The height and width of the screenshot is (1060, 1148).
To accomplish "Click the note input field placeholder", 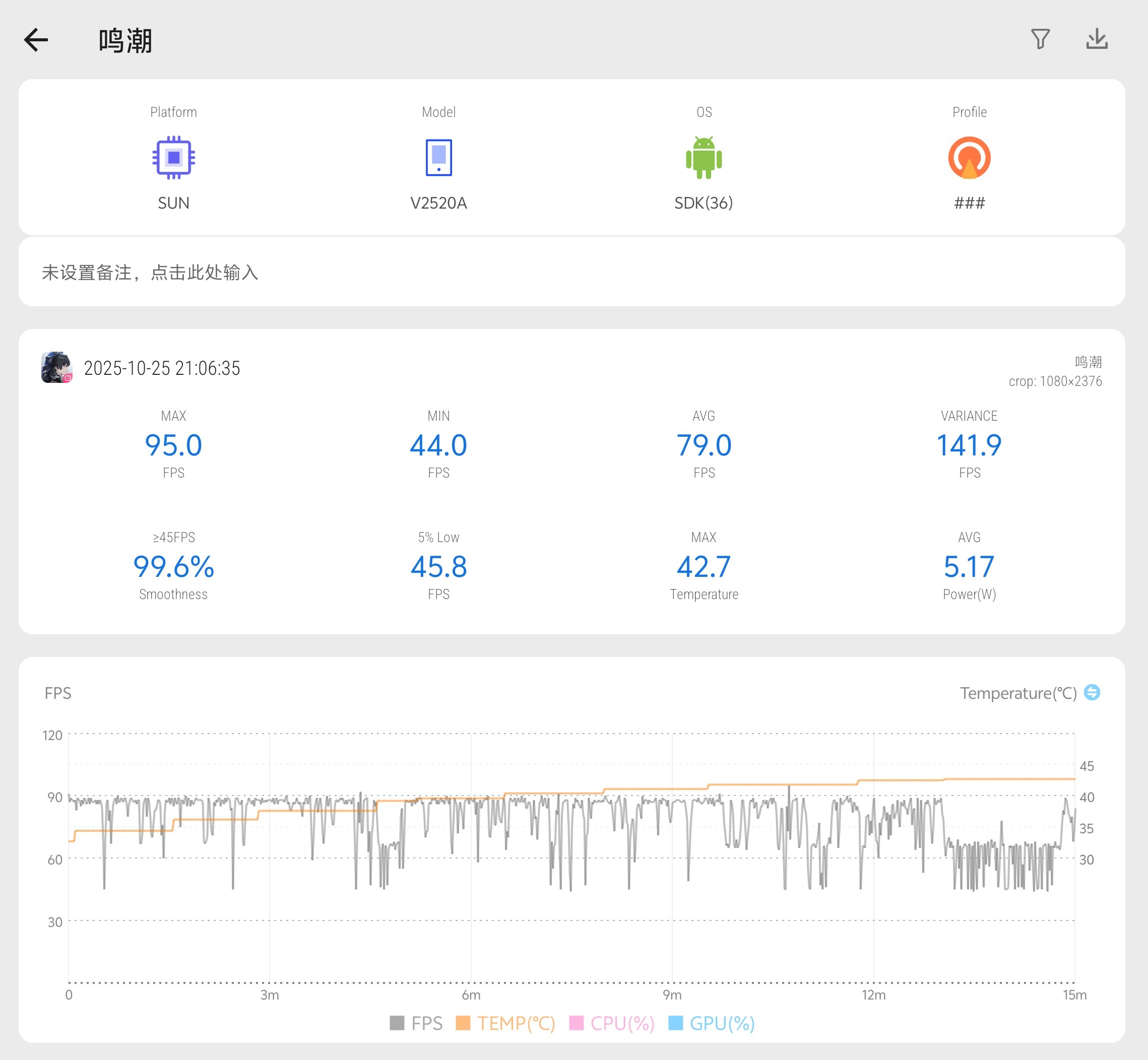I will (150, 273).
